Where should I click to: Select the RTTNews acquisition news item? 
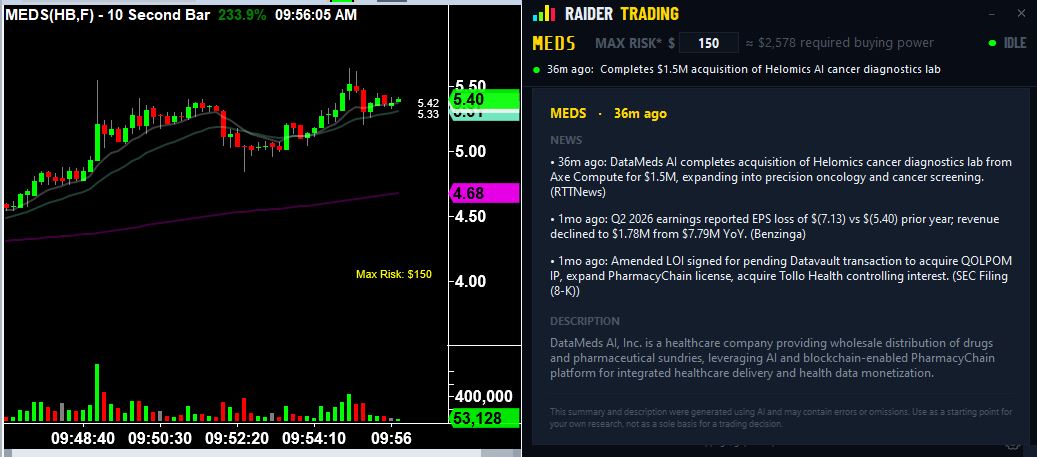pos(780,177)
